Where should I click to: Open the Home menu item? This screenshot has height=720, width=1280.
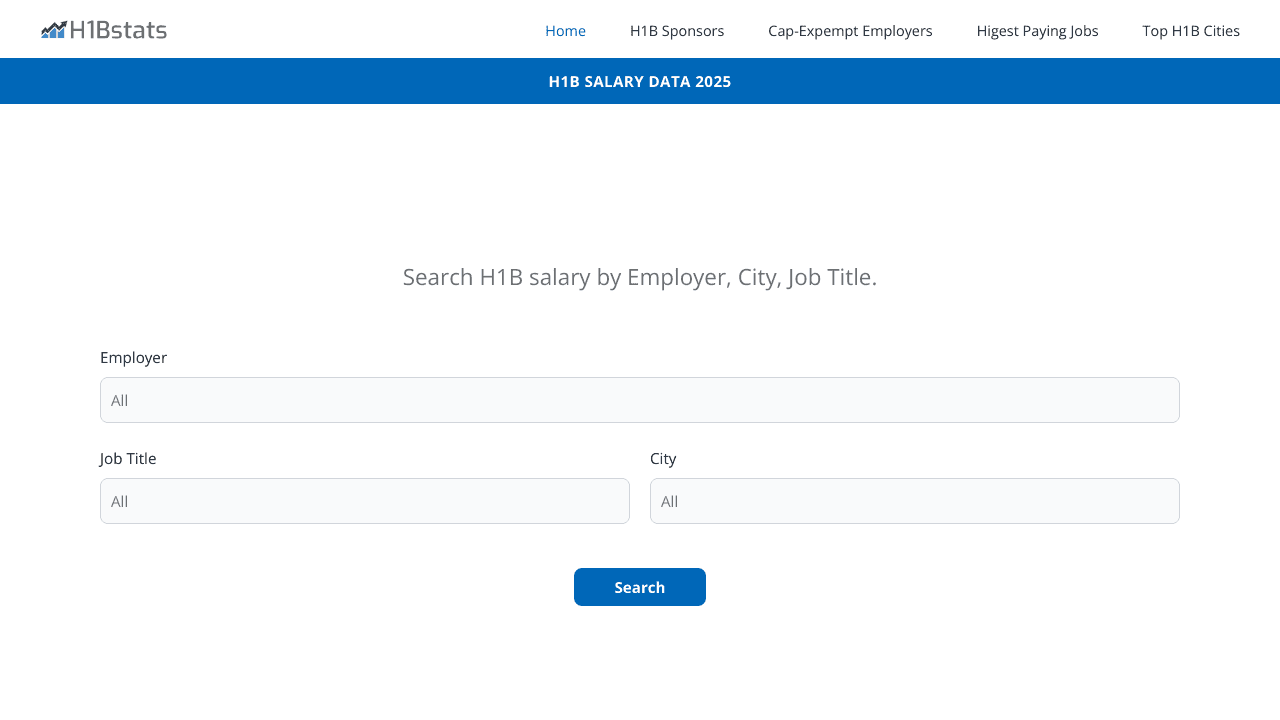coord(565,31)
